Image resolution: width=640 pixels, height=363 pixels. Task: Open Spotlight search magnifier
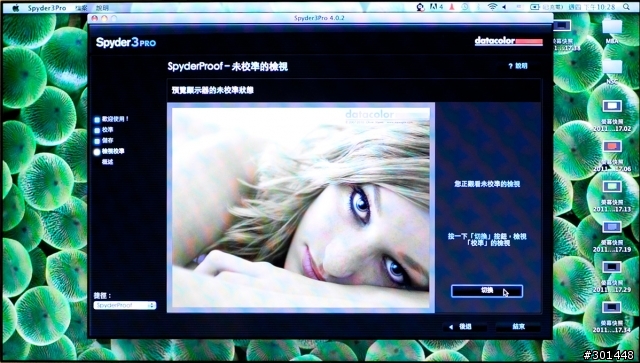click(x=626, y=7)
